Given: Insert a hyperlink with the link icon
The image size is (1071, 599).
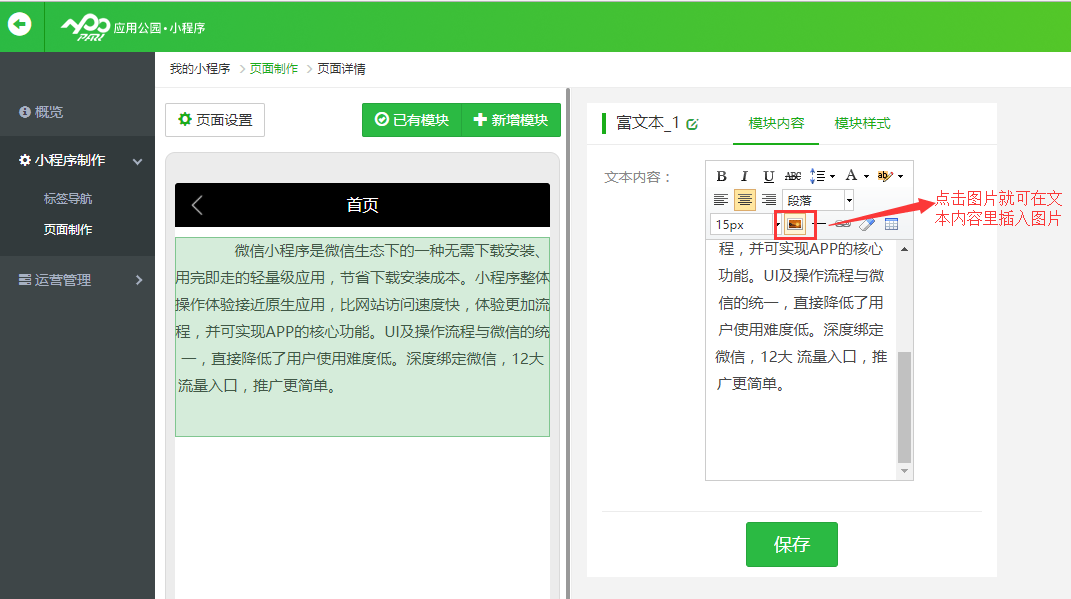Looking at the screenshot, I should coord(843,224).
